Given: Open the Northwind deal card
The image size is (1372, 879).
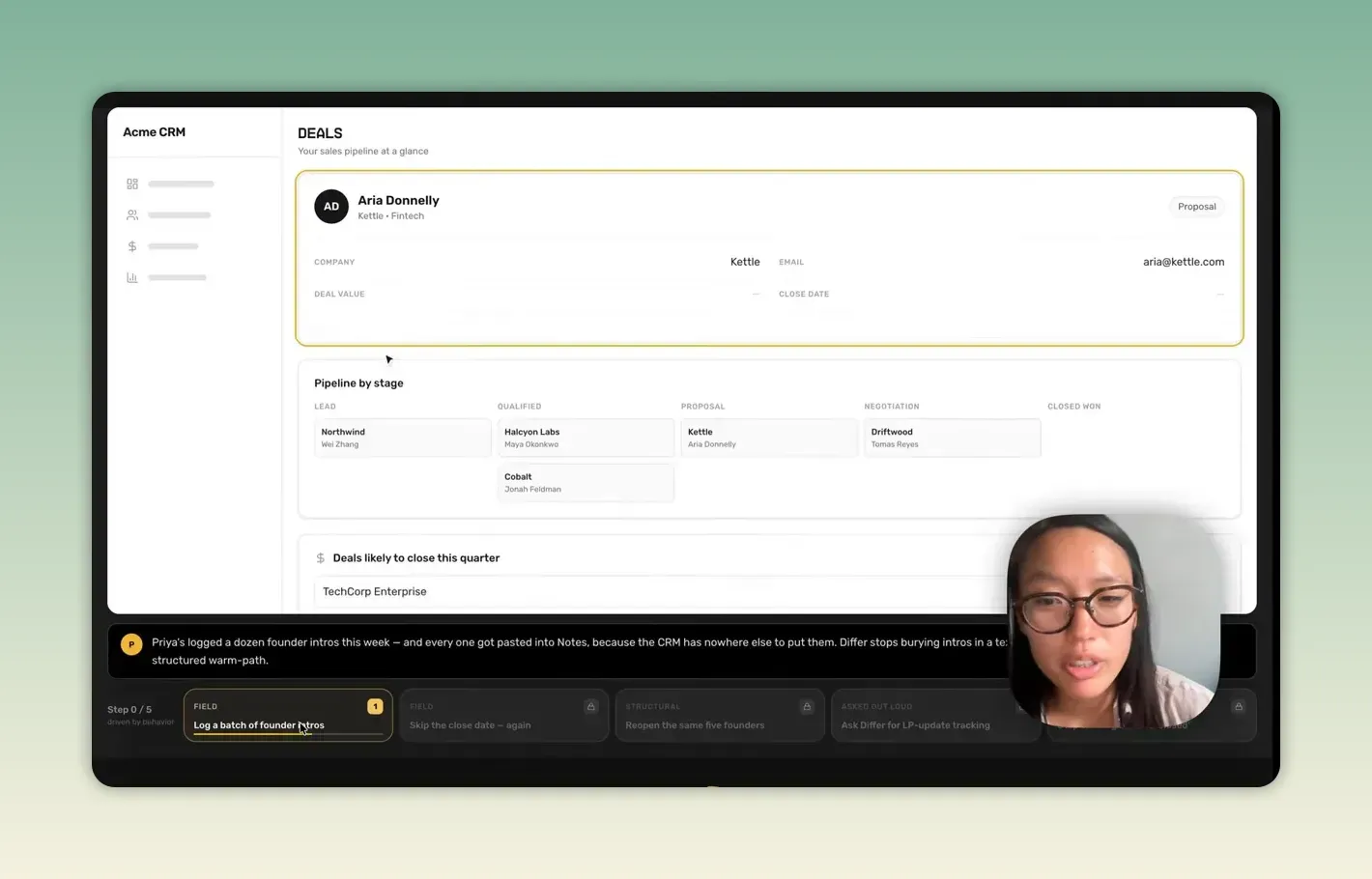Looking at the screenshot, I should [402, 438].
